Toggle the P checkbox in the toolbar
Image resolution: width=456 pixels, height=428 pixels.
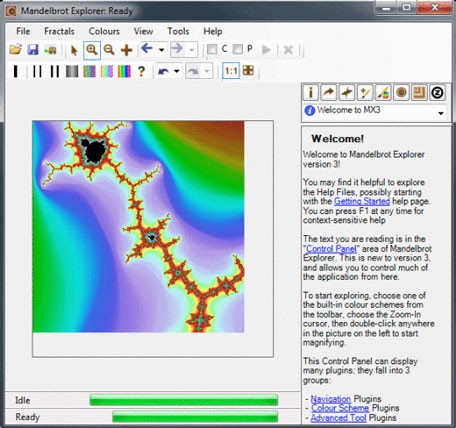(x=238, y=49)
